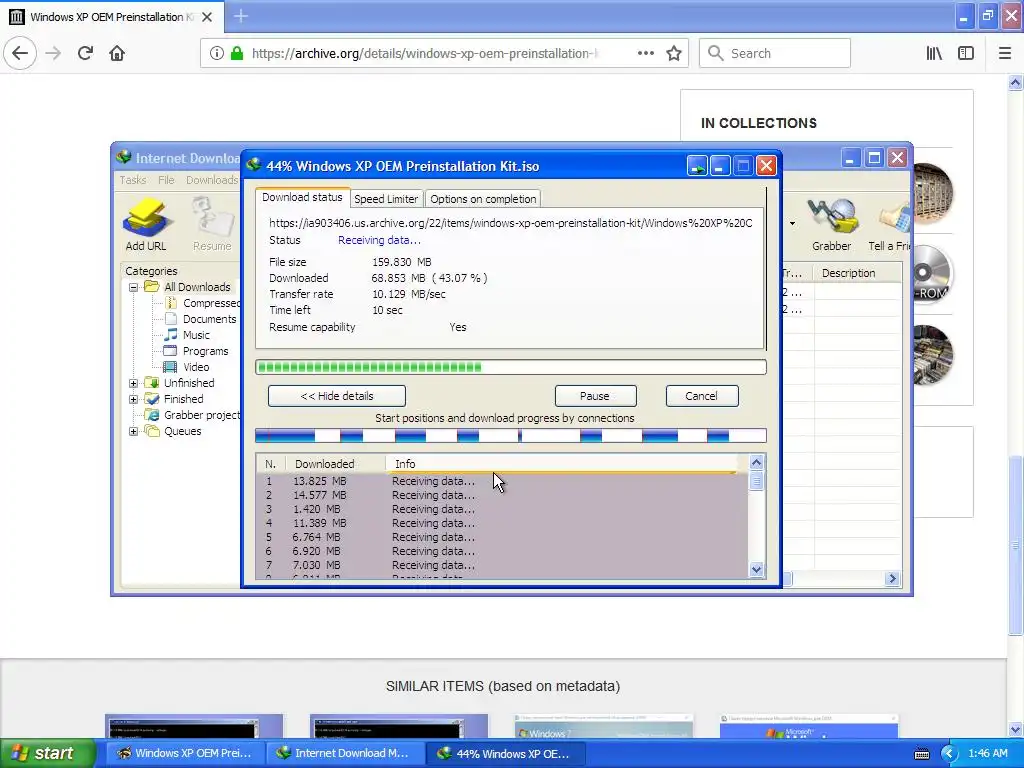
Task: Click the Hide details button
Action: (337, 396)
